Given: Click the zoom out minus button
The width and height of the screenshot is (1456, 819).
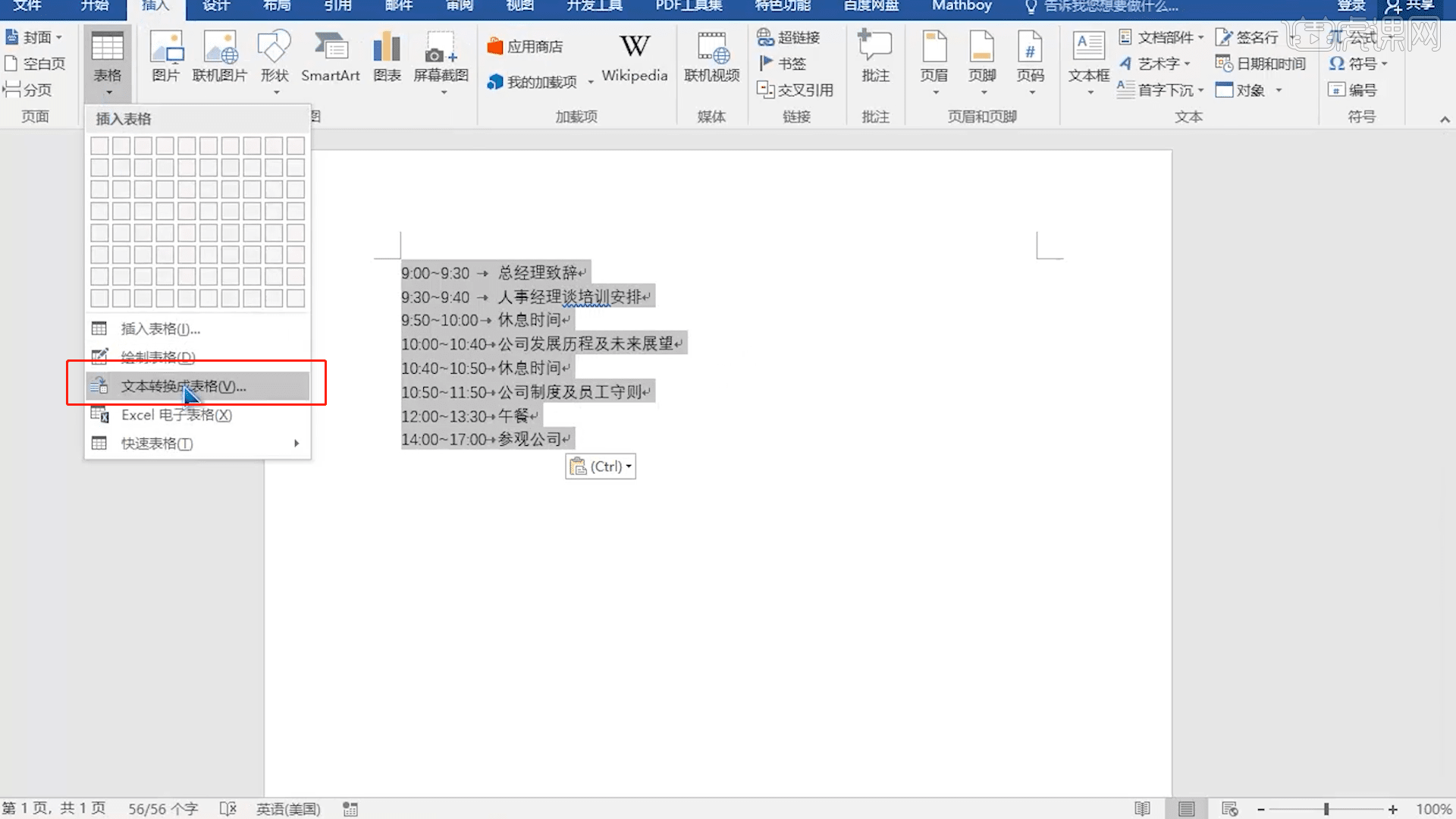Looking at the screenshot, I should coord(1261,810).
